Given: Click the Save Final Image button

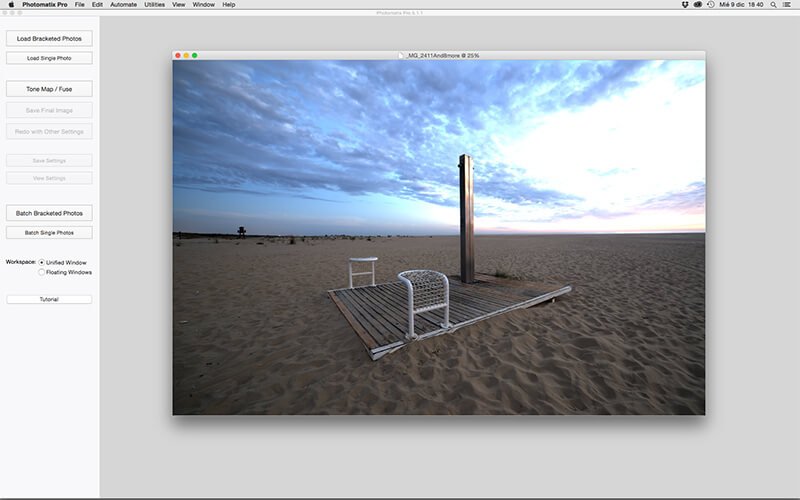Looking at the screenshot, I should tap(49, 110).
